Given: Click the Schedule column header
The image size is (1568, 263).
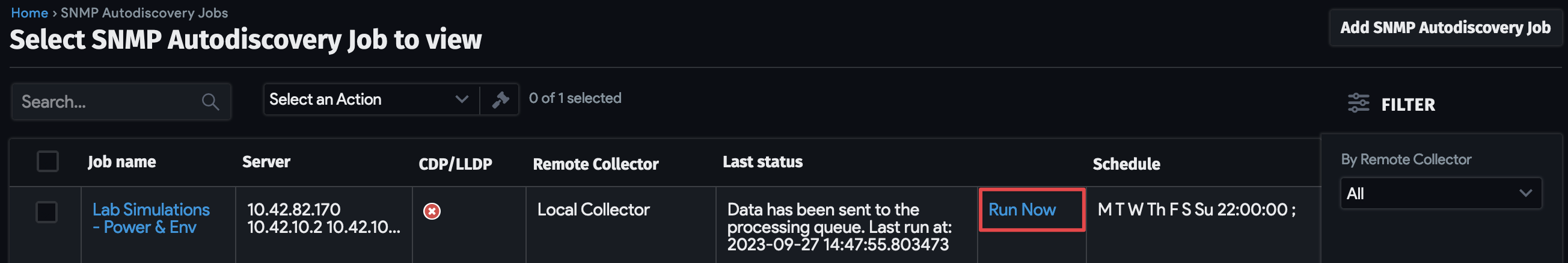Looking at the screenshot, I should tap(1126, 164).
